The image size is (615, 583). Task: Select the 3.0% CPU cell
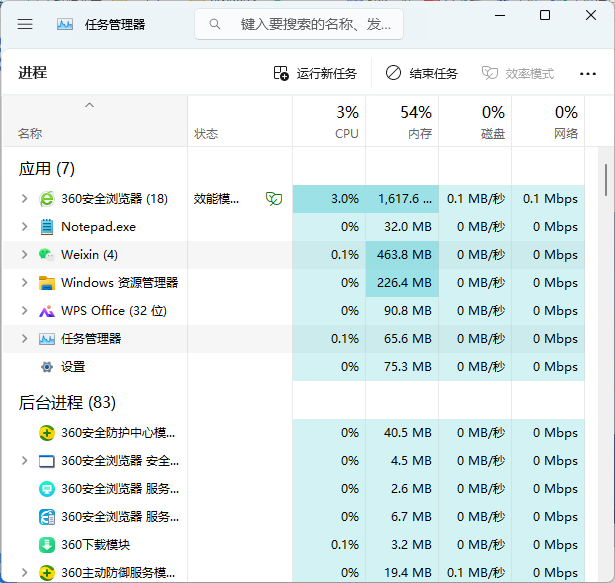[x=329, y=199]
